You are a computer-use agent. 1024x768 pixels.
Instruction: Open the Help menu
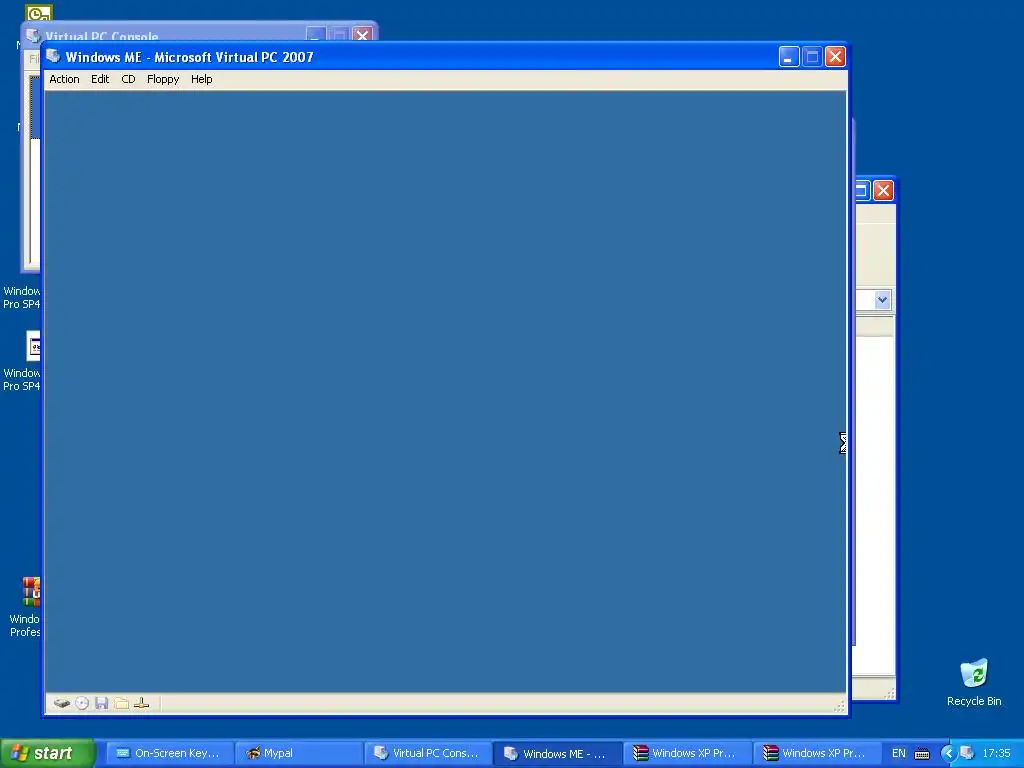click(201, 79)
